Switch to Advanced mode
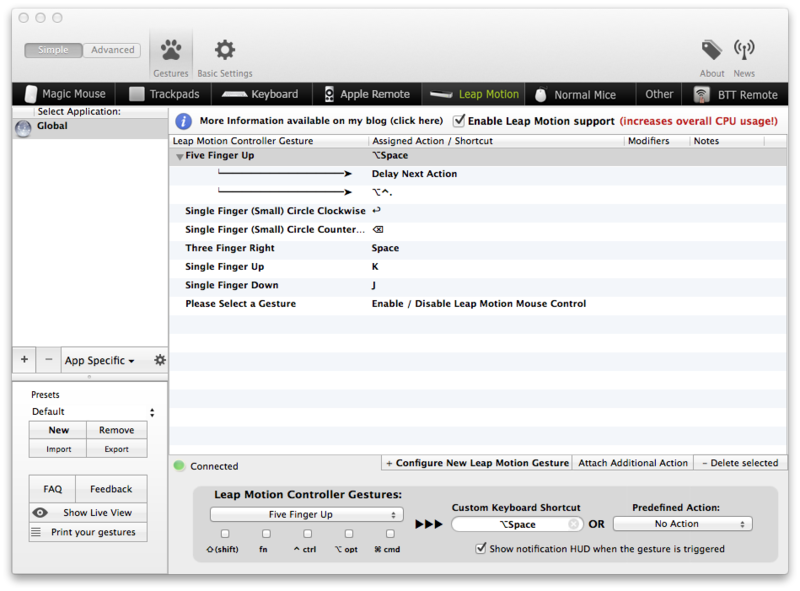800x591 pixels. tap(112, 50)
